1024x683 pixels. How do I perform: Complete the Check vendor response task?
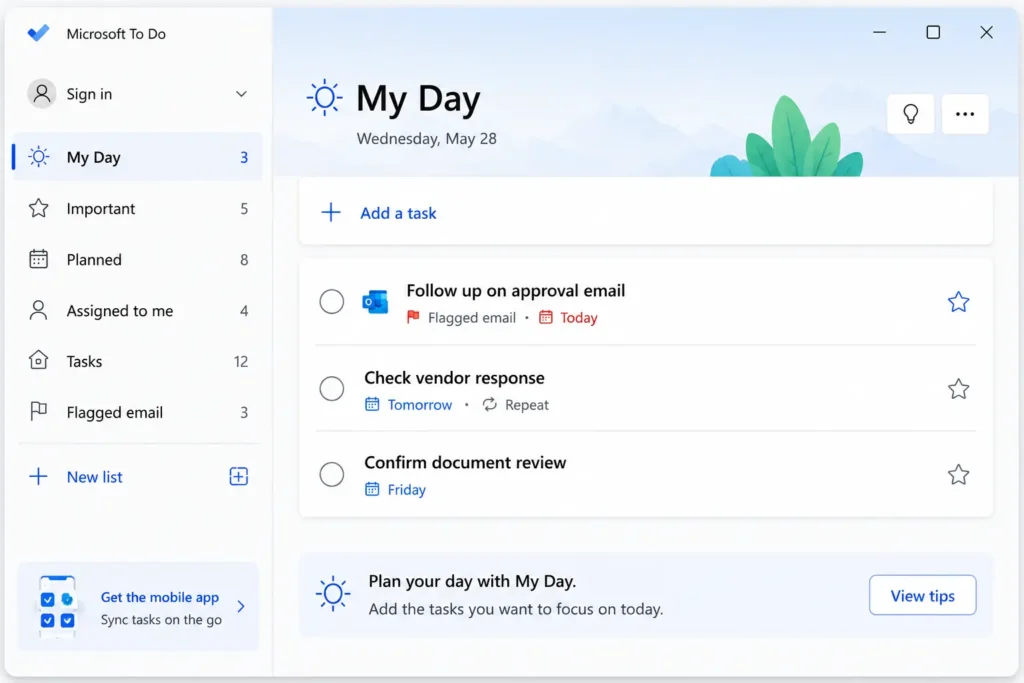coord(332,389)
